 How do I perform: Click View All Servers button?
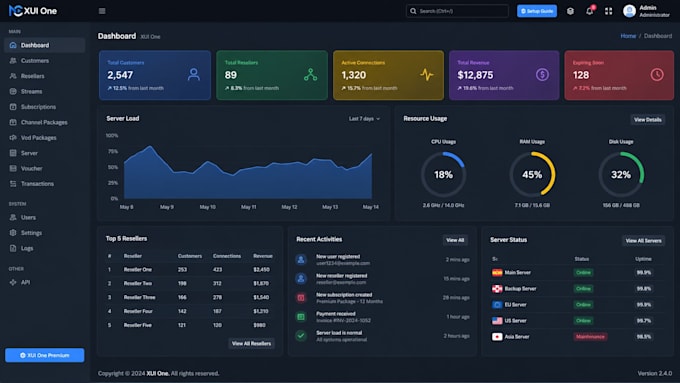[643, 241]
